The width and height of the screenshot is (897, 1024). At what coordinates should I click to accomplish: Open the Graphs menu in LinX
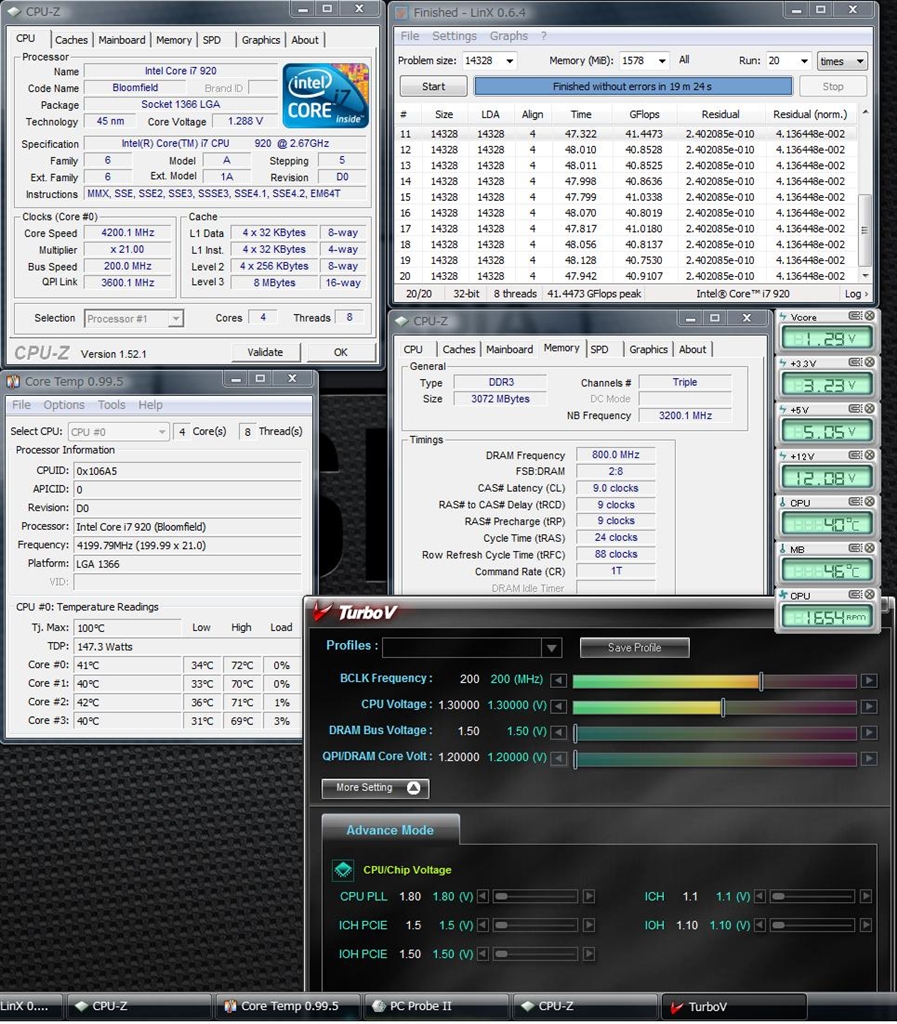pos(509,36)
